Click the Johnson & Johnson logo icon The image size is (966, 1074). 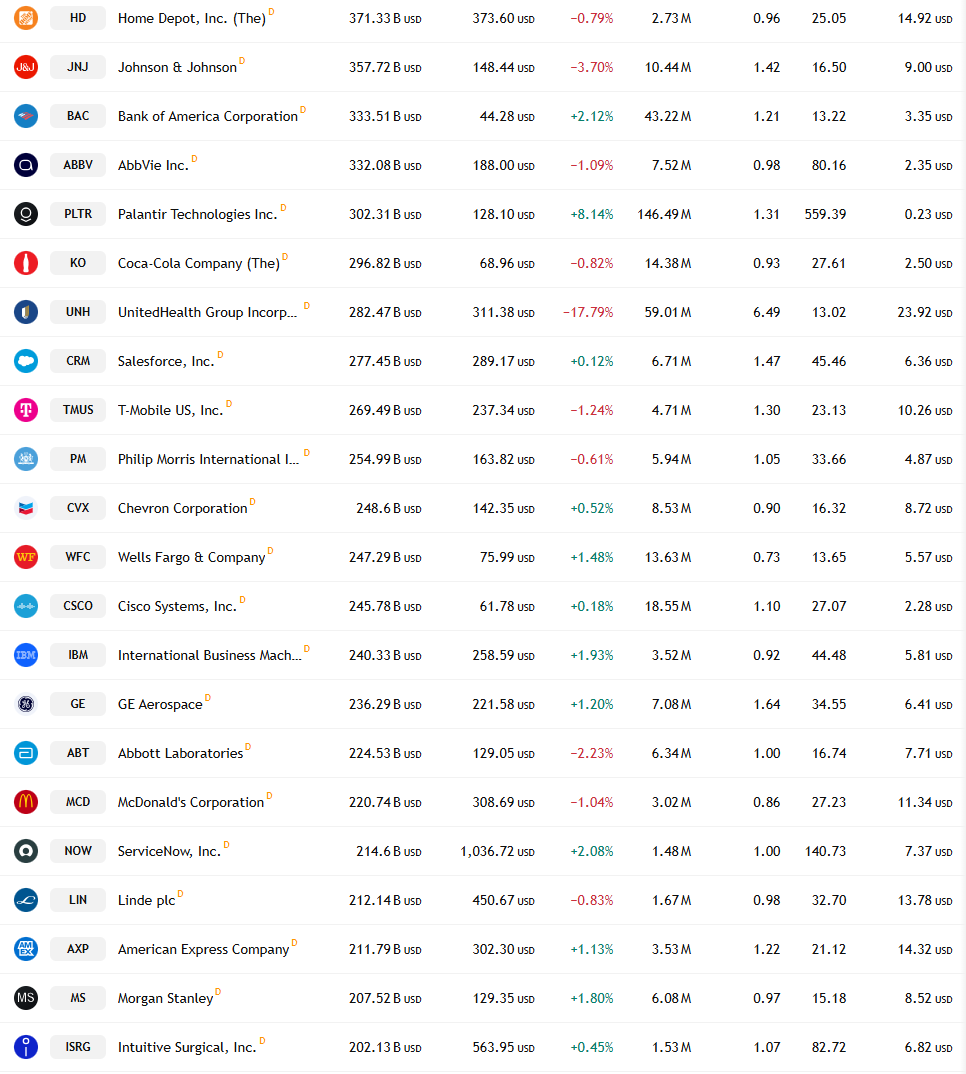[26, 67]
